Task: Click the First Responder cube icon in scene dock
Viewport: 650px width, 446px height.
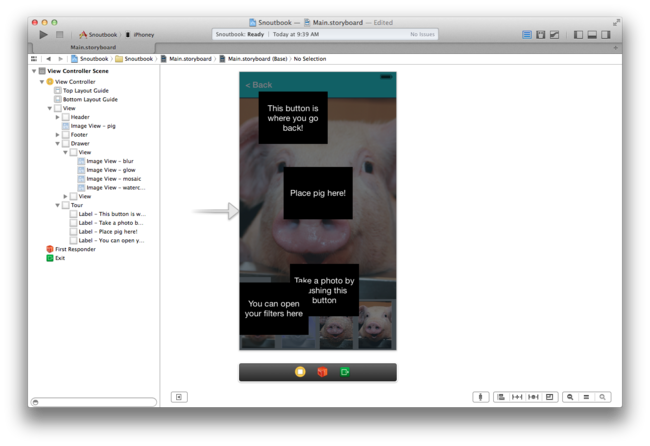Action: point(322,372)
